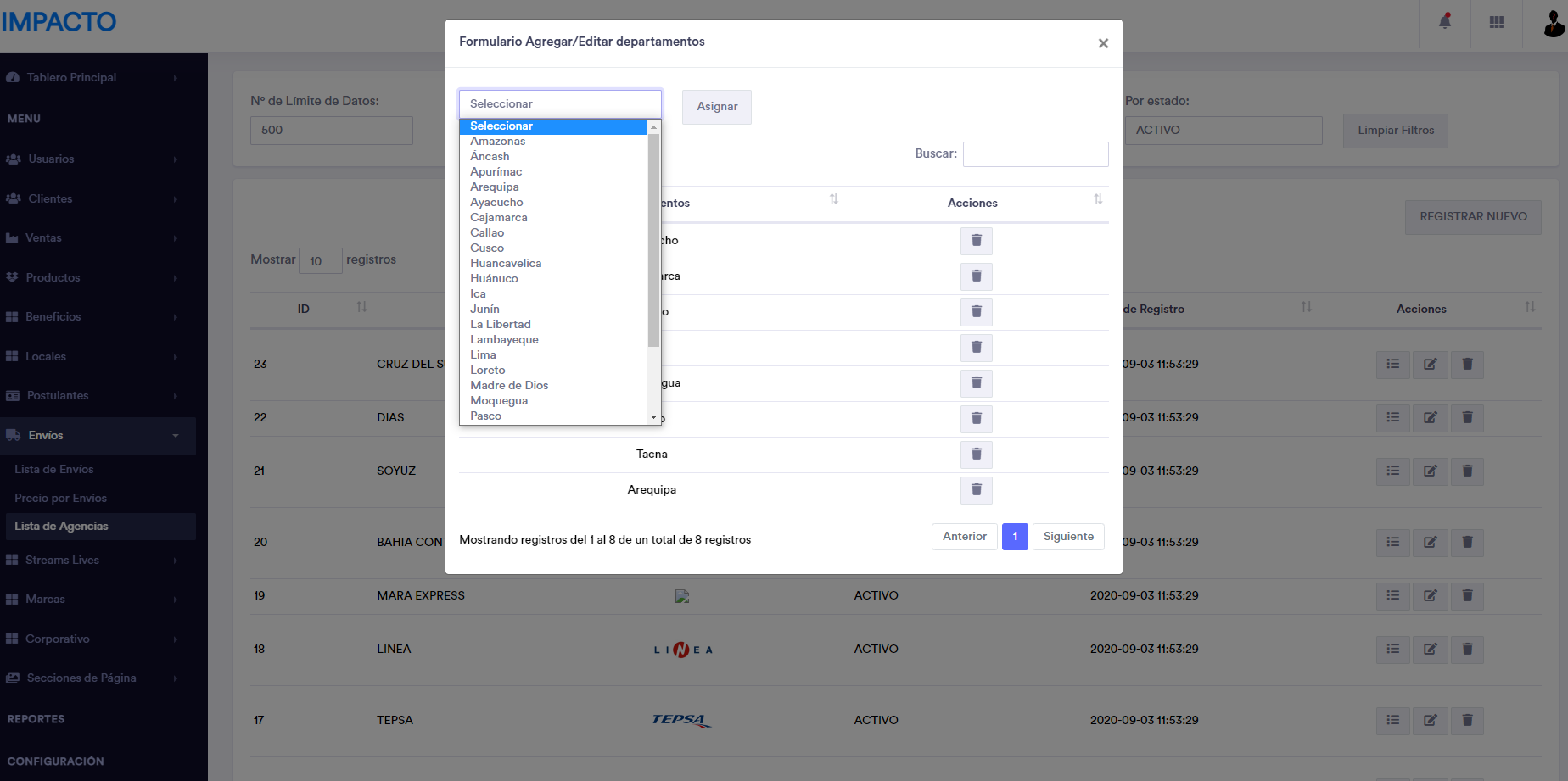Focus the Buscar search field

pyautogui.click(x=1035, y=154)
